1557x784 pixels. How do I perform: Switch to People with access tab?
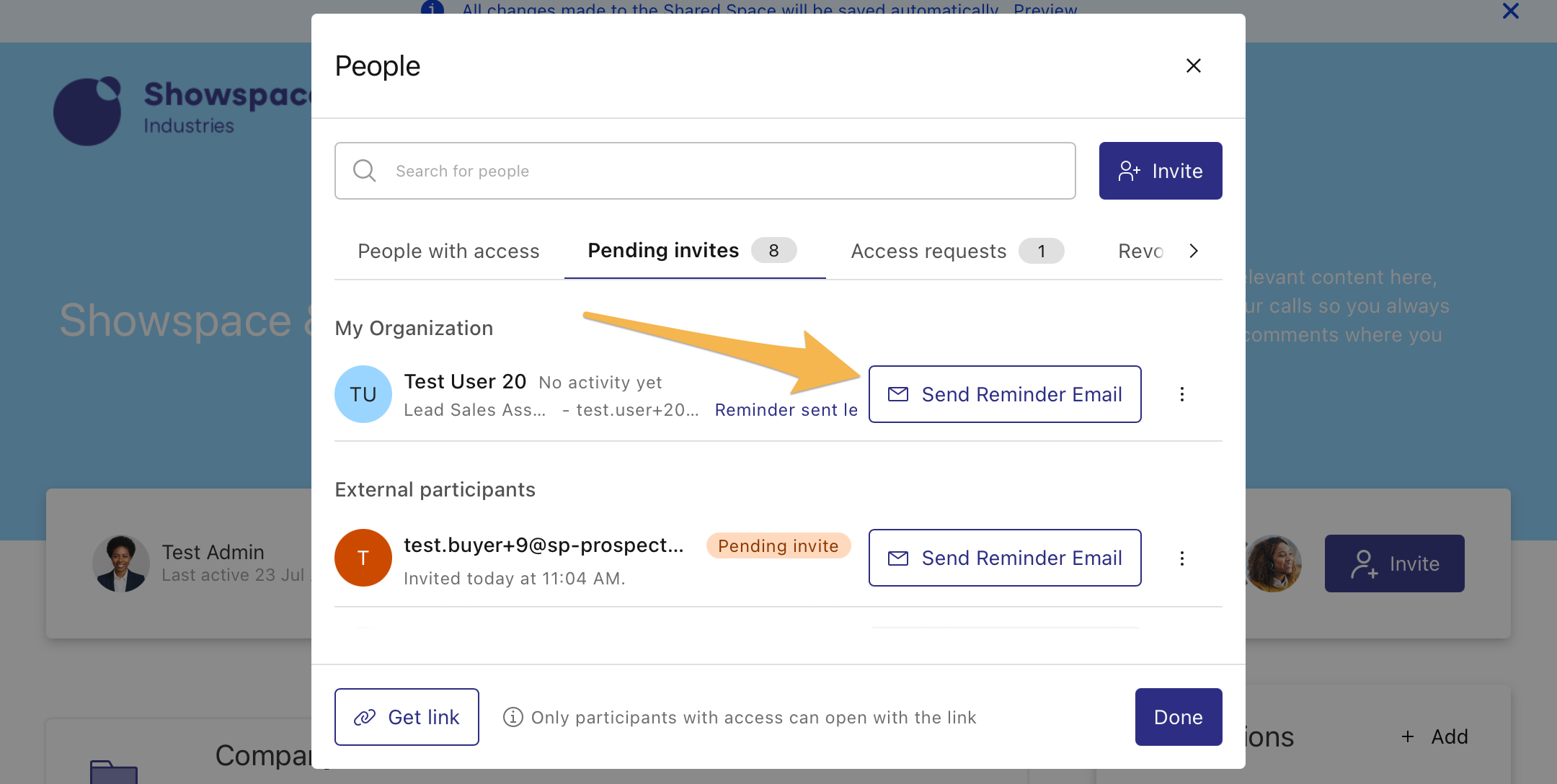[x=448, y=251]
